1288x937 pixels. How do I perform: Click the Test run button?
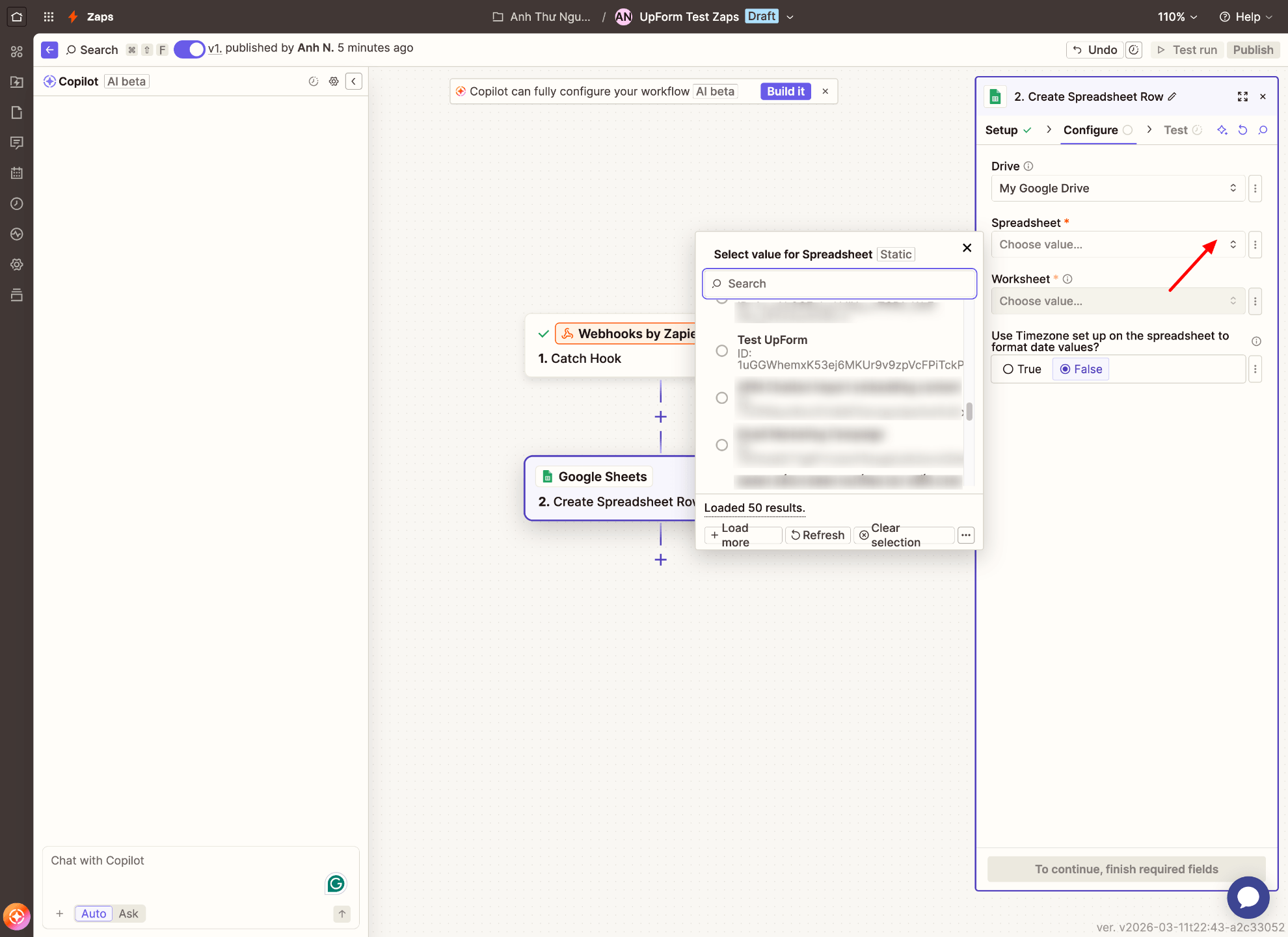(x=1188, y=50)
